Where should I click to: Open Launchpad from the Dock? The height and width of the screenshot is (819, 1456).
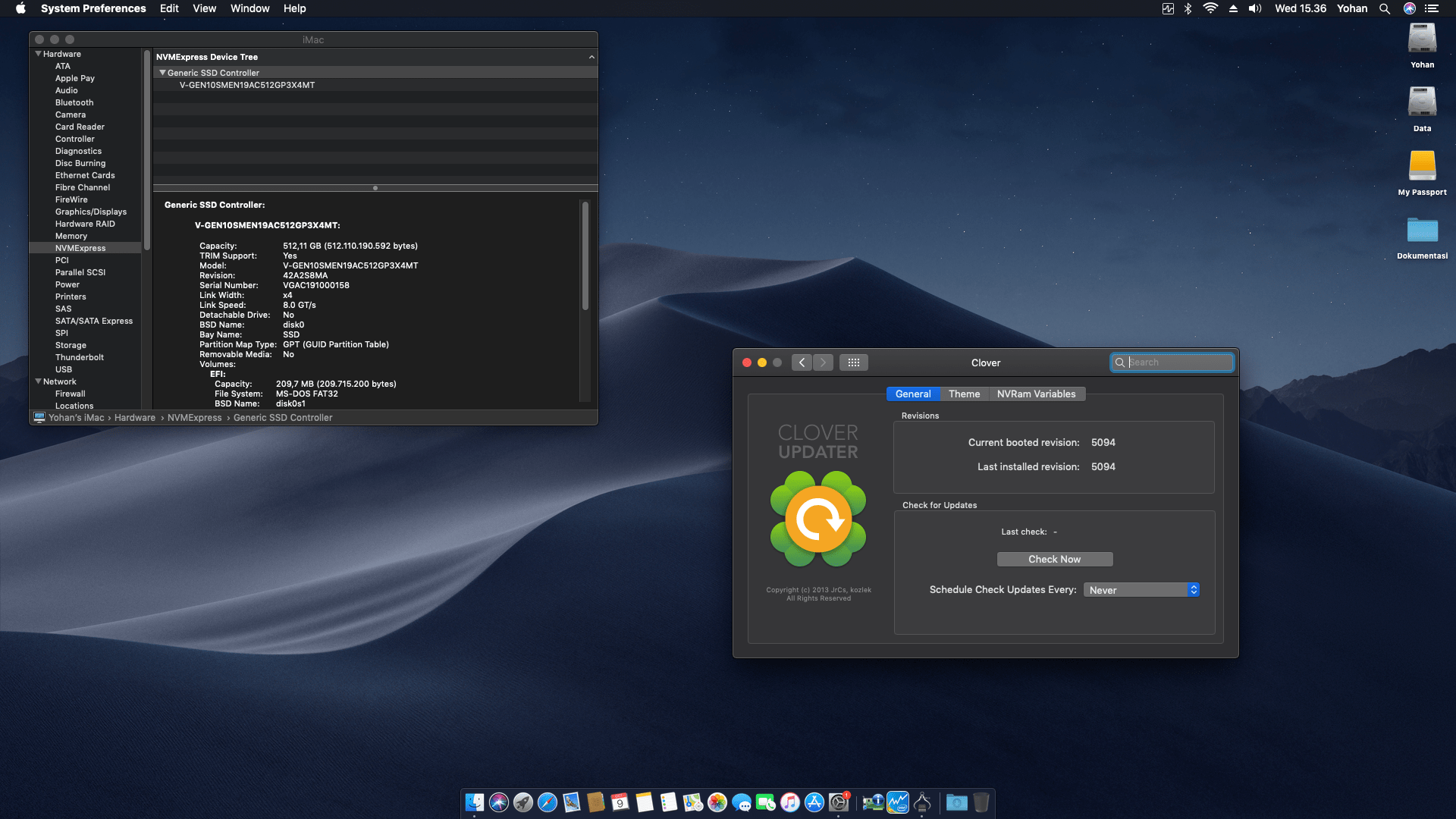(524, 802)
